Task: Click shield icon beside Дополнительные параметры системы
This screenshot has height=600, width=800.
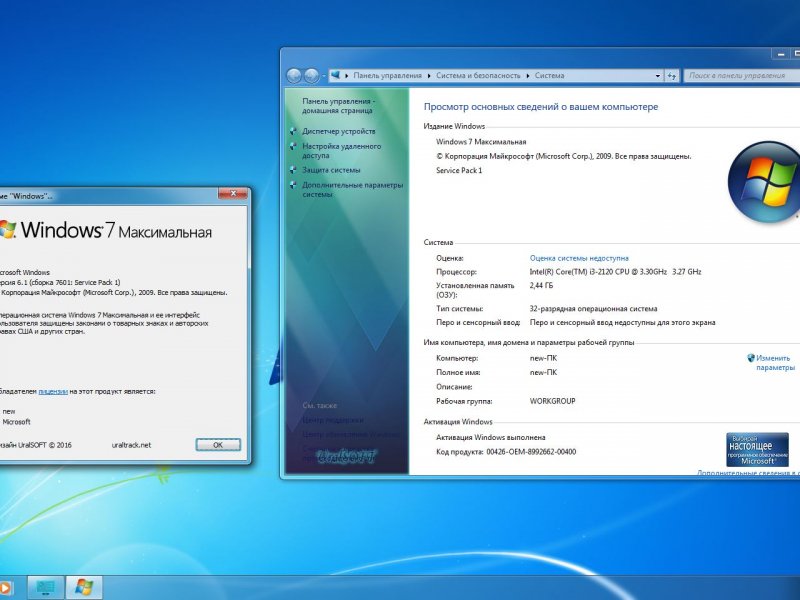Action: [x=293, y=185]
